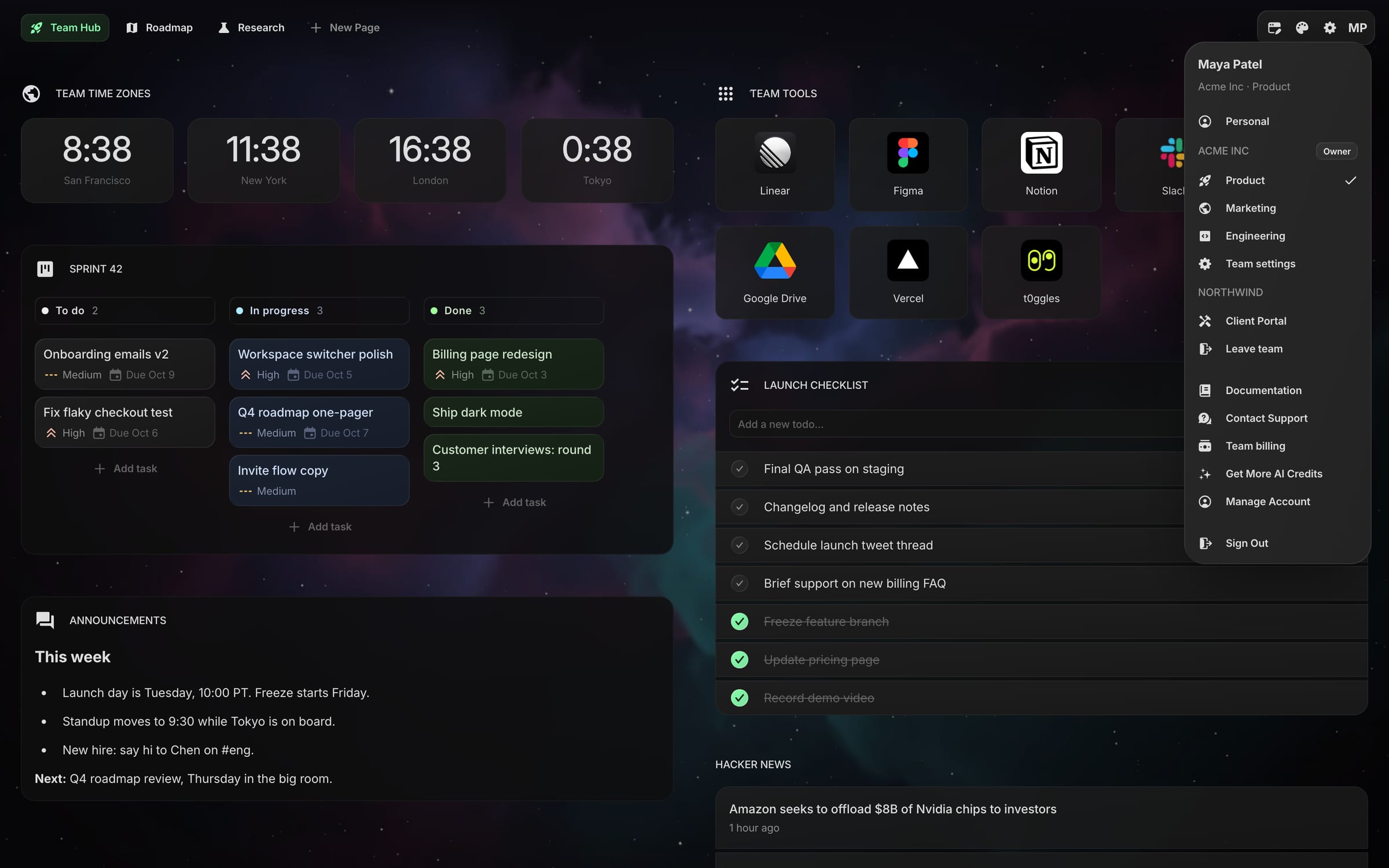Uncheck Freeze feature branch

pos(739,621)
